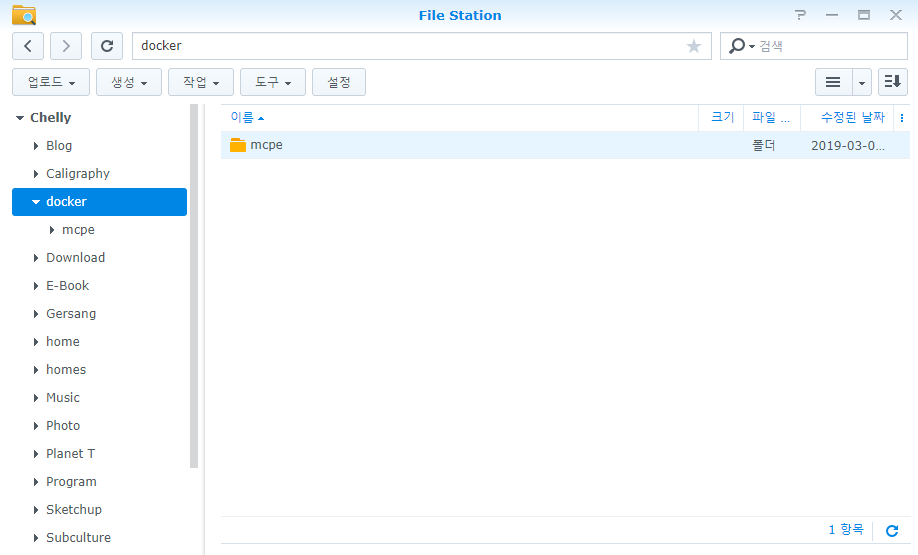The height and width of the screenshot is (555, 918).
Task: Click the 1 항목 item count
Action: point(846,530)
